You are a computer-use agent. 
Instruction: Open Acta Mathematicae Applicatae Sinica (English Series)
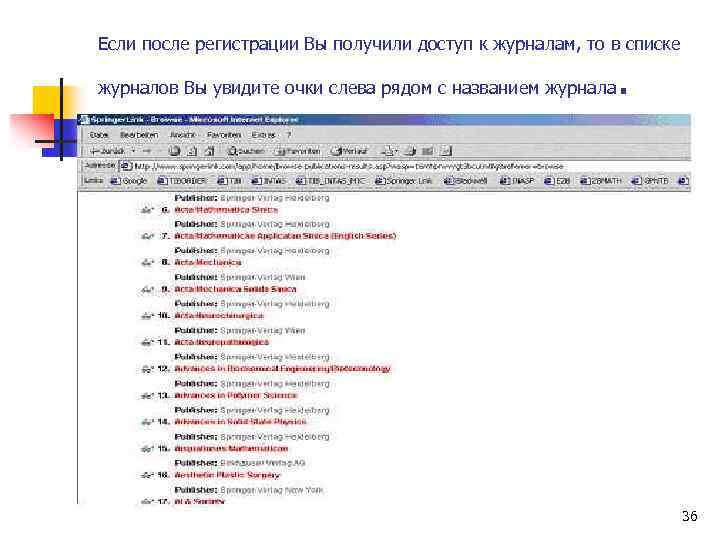pos(285,236)
